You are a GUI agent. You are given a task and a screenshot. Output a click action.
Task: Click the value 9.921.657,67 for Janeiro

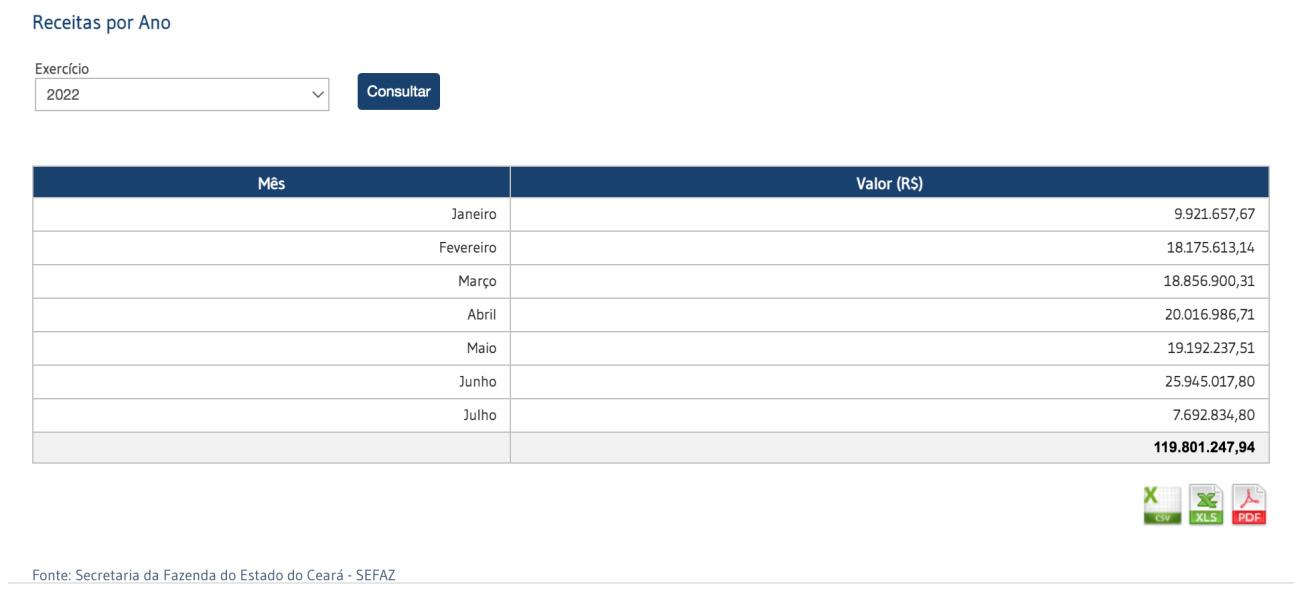click(x=1207, y=213)
